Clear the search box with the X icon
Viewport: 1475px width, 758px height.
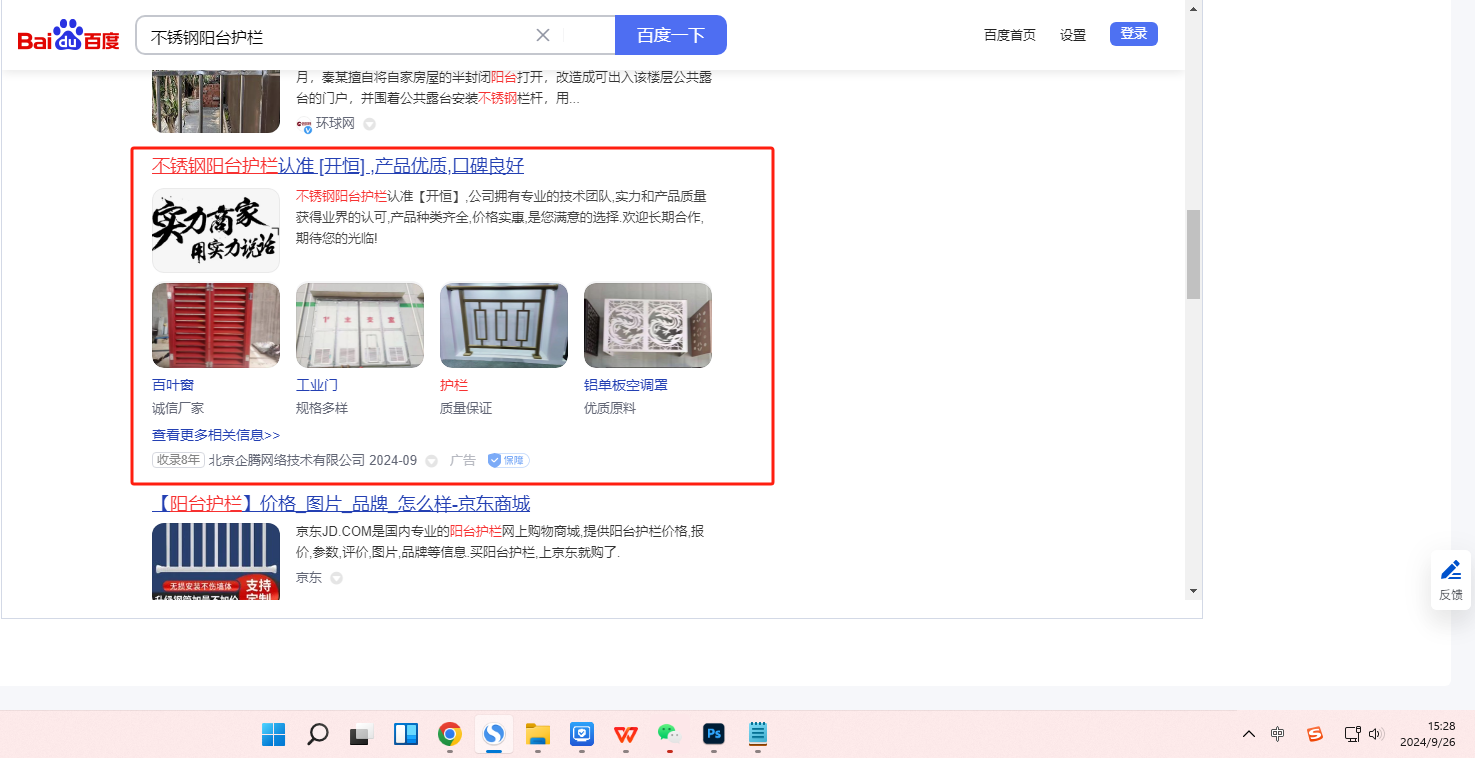(543, 35)
